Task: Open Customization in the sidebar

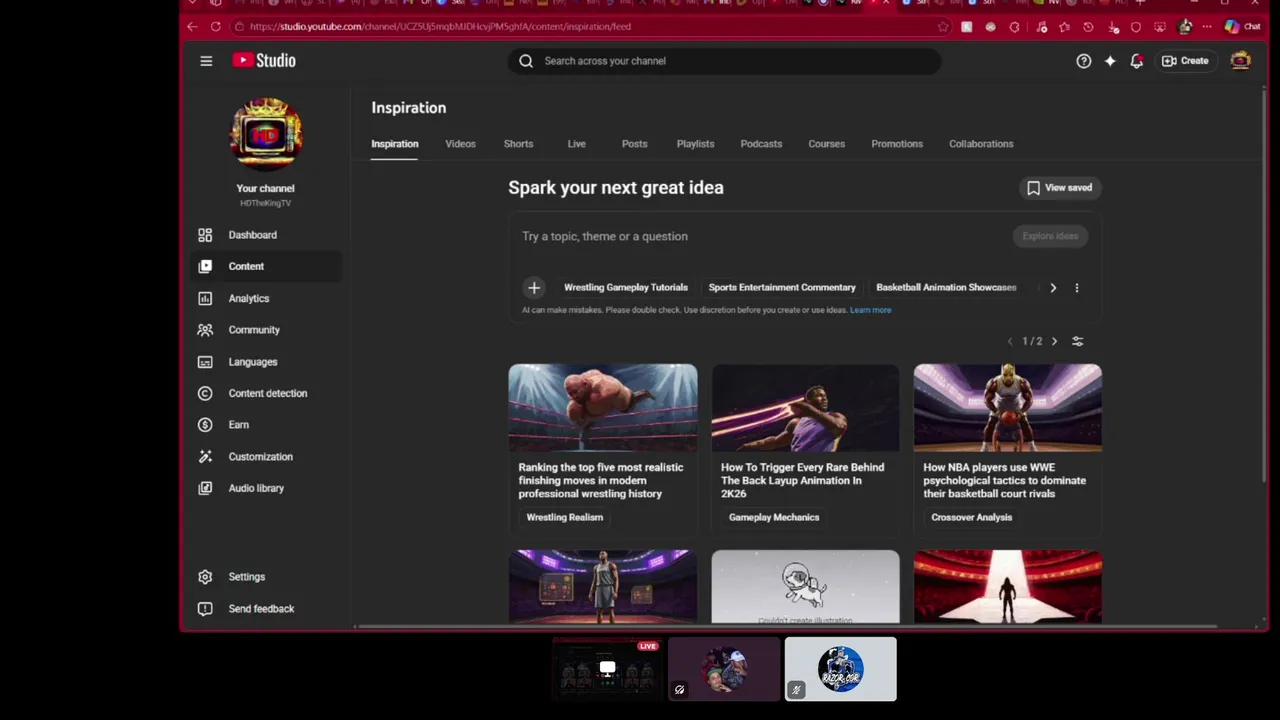Action: 265,457
